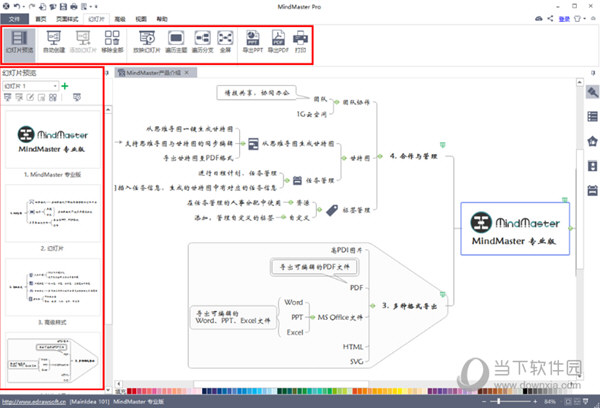Select the 导出可编辑的PDF文件 callout node
Image resolution: width=600 pixels, height=408 pixels.
pos(315,267)
